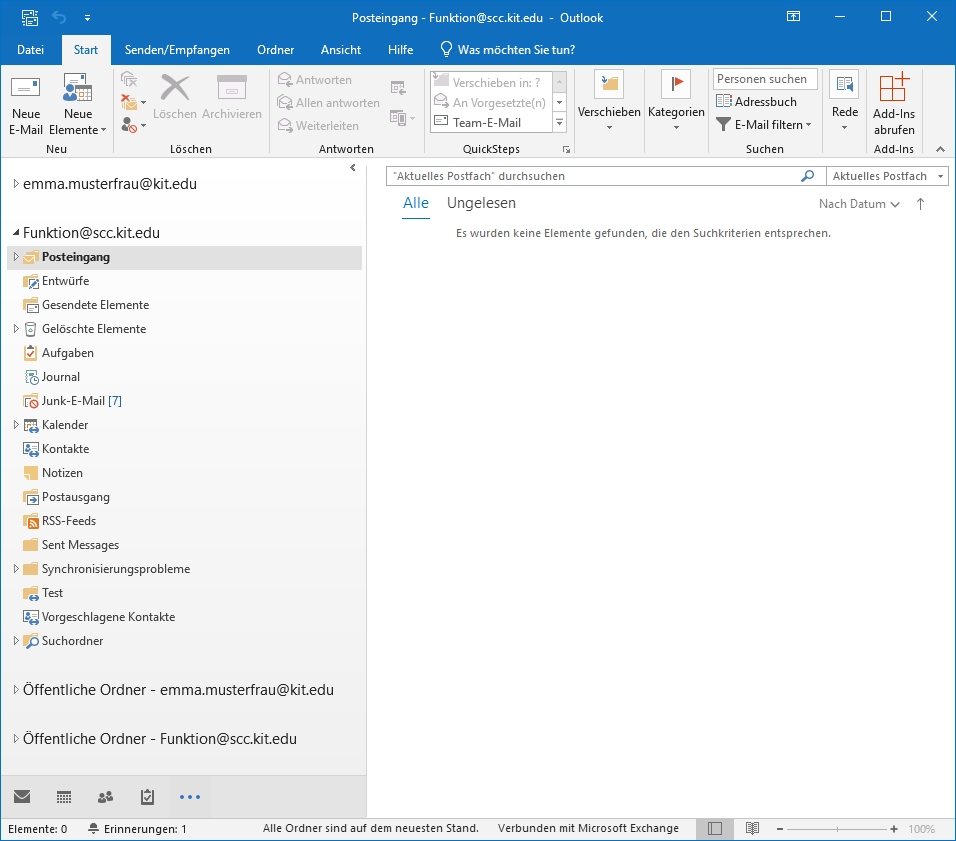
Task: Open the tasks view in bottom navigation
Action: (147, 797)
